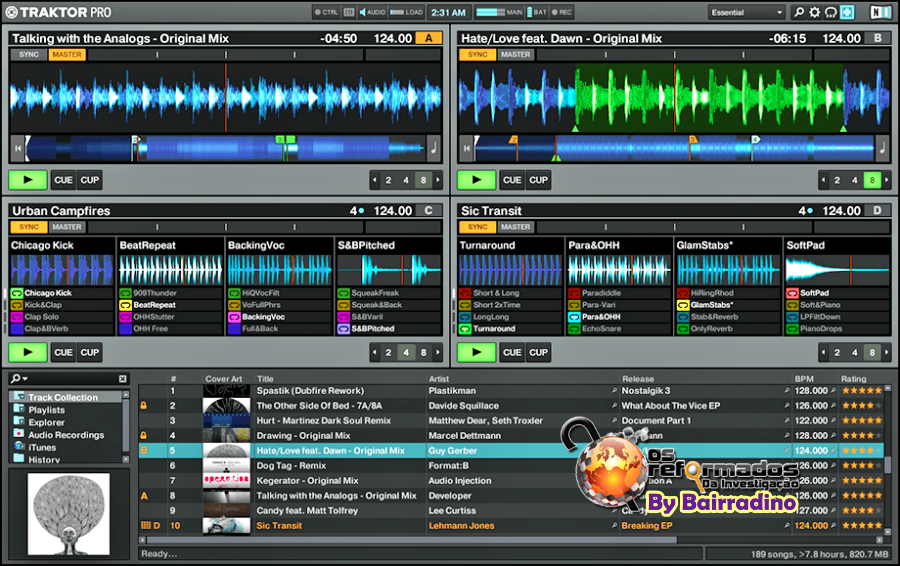The width and height of the screenshot is (900, 566).
Task: Click the GlamStabs* sample slot icon
Action: [683, 305]
